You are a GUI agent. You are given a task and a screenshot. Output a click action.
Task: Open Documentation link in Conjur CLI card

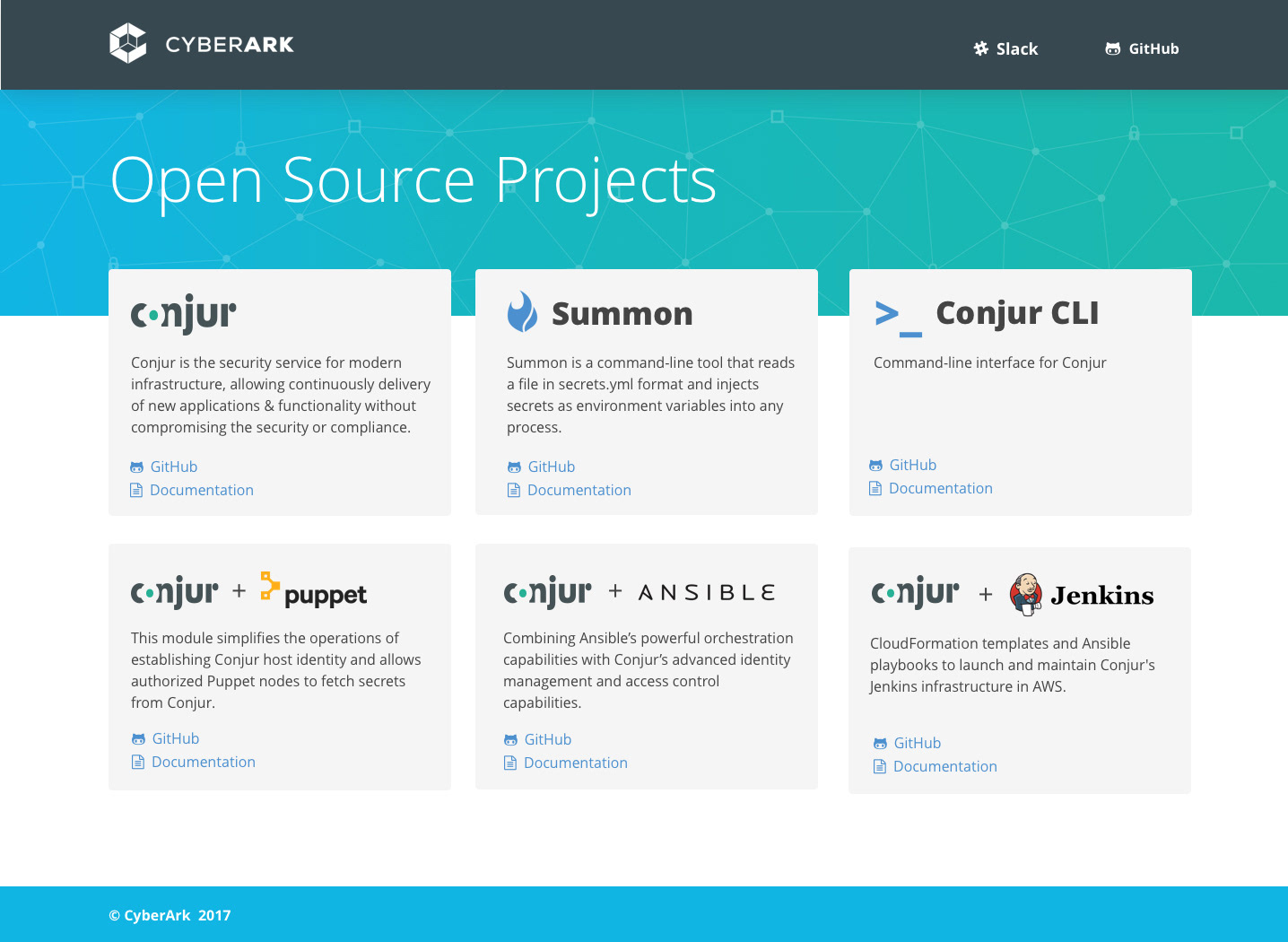tap(941, 488)
